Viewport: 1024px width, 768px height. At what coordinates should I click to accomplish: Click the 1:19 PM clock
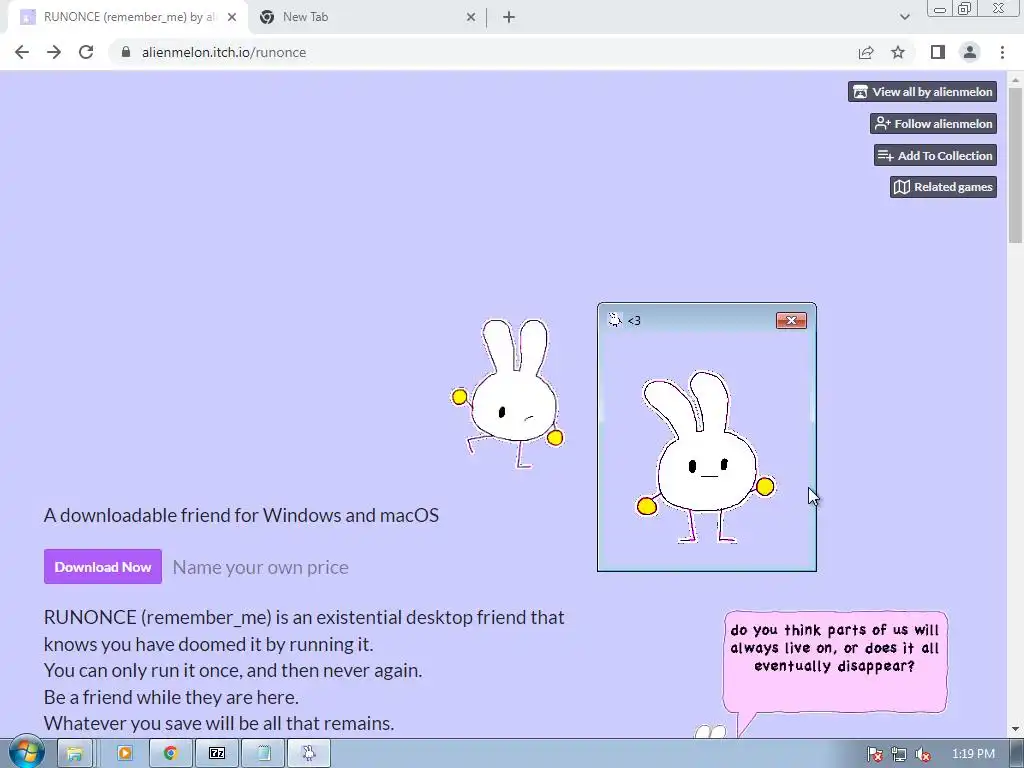pyautogui.click(x=973, y=754)
